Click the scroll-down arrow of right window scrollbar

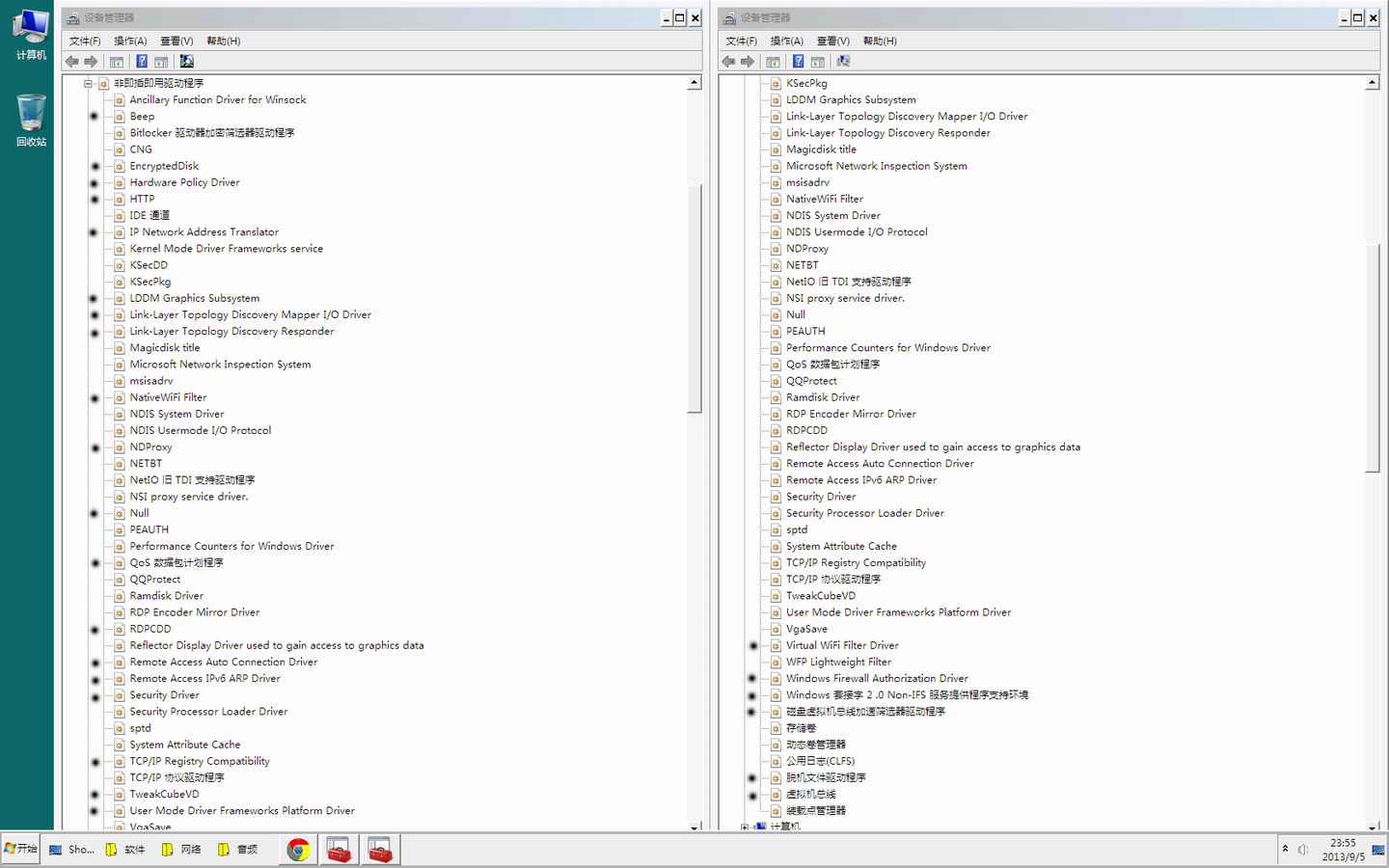(1373, 827)
